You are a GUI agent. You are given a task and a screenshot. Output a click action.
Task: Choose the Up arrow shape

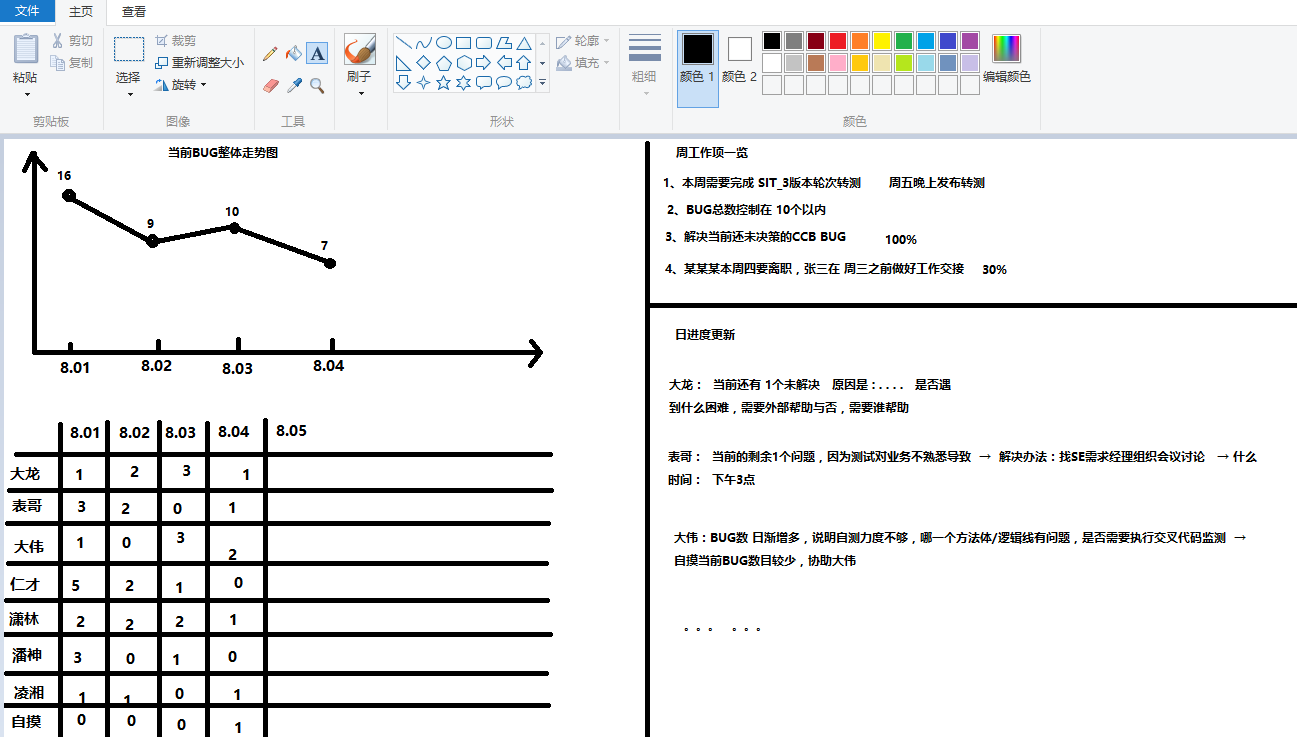[x=523, y=63]
